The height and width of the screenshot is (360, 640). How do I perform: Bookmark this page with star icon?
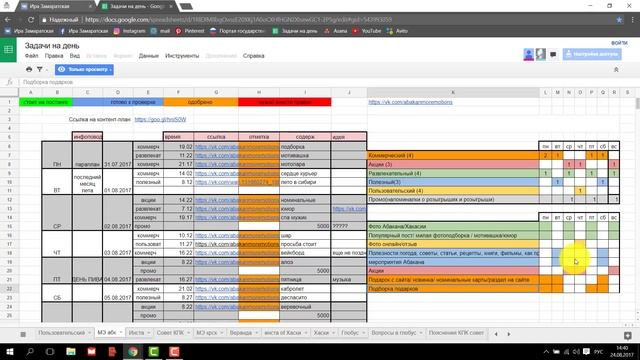[619, 20]
